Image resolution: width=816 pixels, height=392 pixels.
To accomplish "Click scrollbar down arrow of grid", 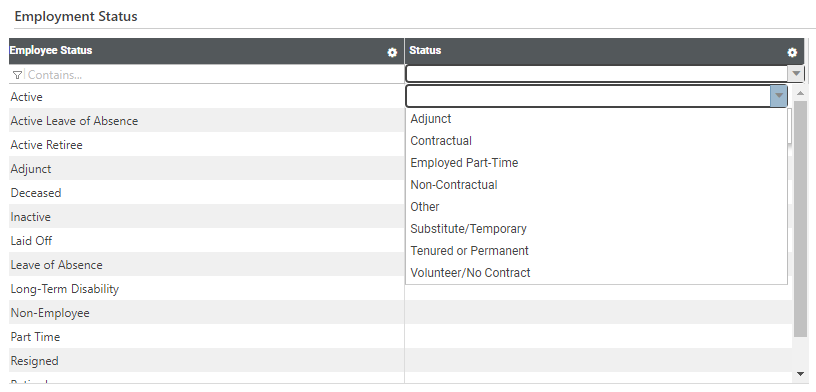I will click(x=800, y=374).
